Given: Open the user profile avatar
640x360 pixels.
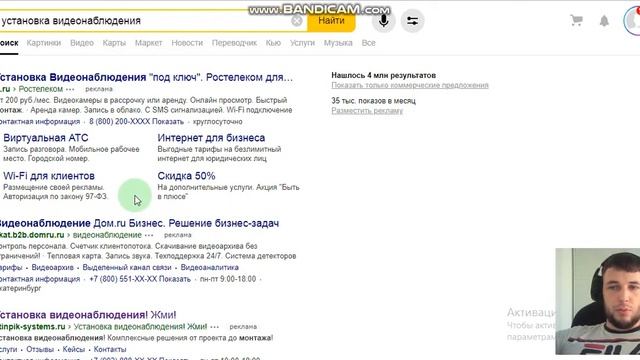Looking at the screenshot, I should coord(632,20).
